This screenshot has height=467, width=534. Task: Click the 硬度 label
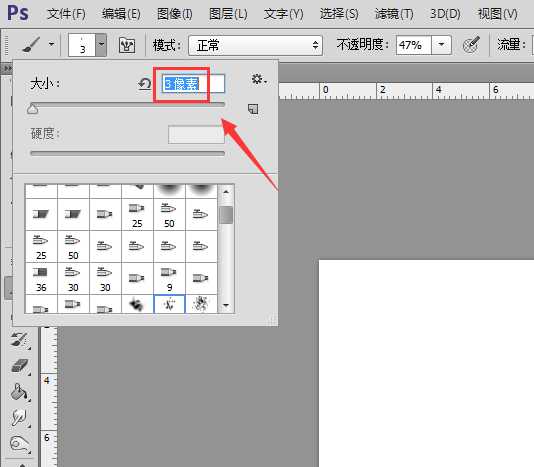(45, 134)
